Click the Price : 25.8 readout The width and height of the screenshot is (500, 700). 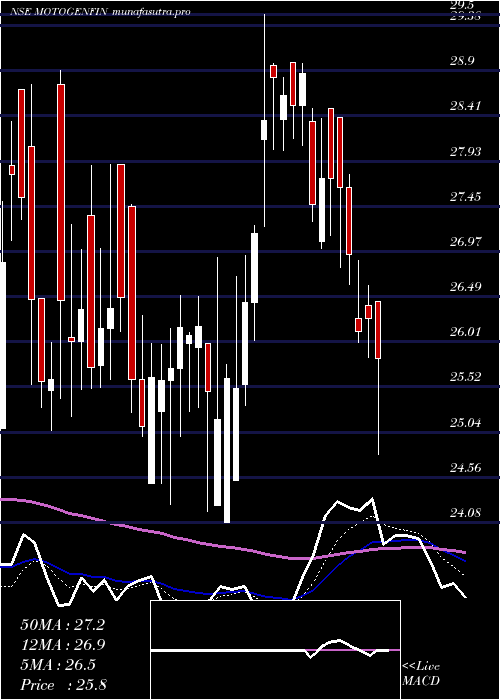pos(63,684)
